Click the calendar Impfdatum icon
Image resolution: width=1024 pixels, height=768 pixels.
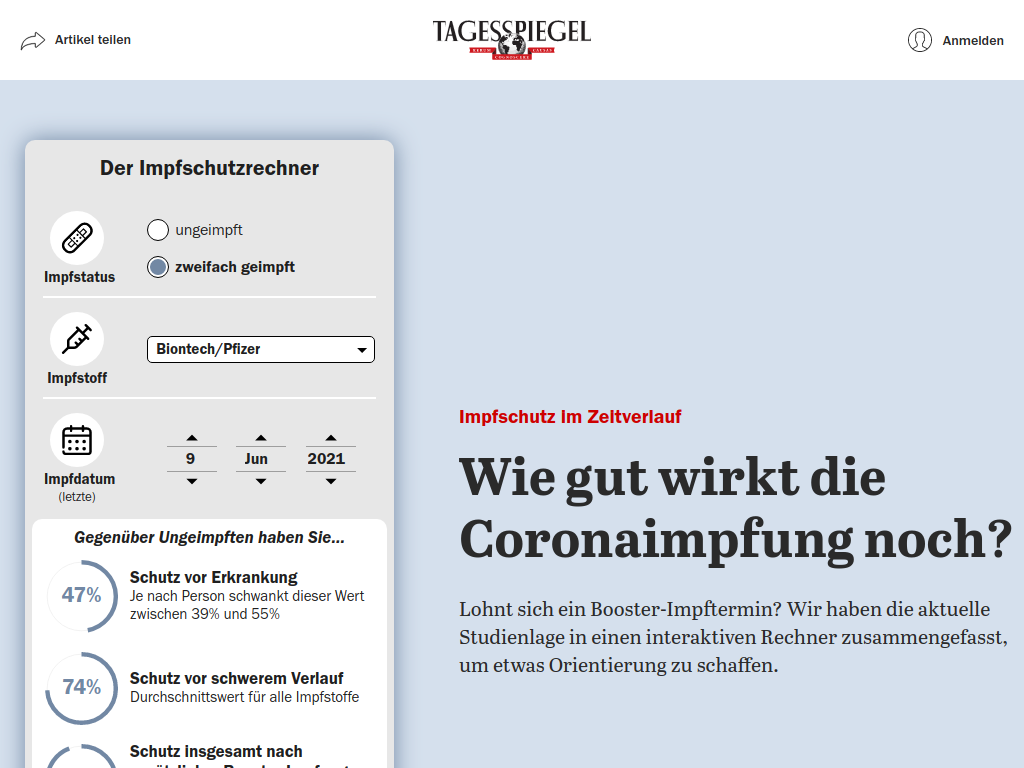[77, 440]
